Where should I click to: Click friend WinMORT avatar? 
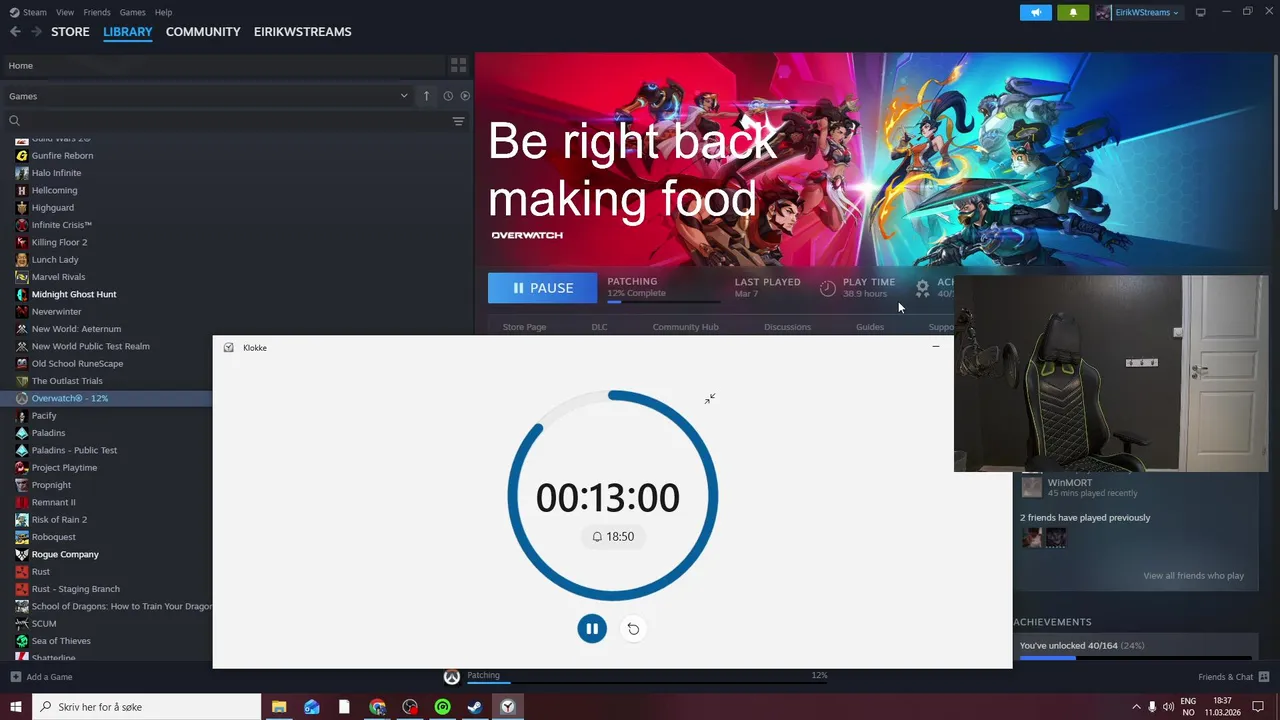1031,487
